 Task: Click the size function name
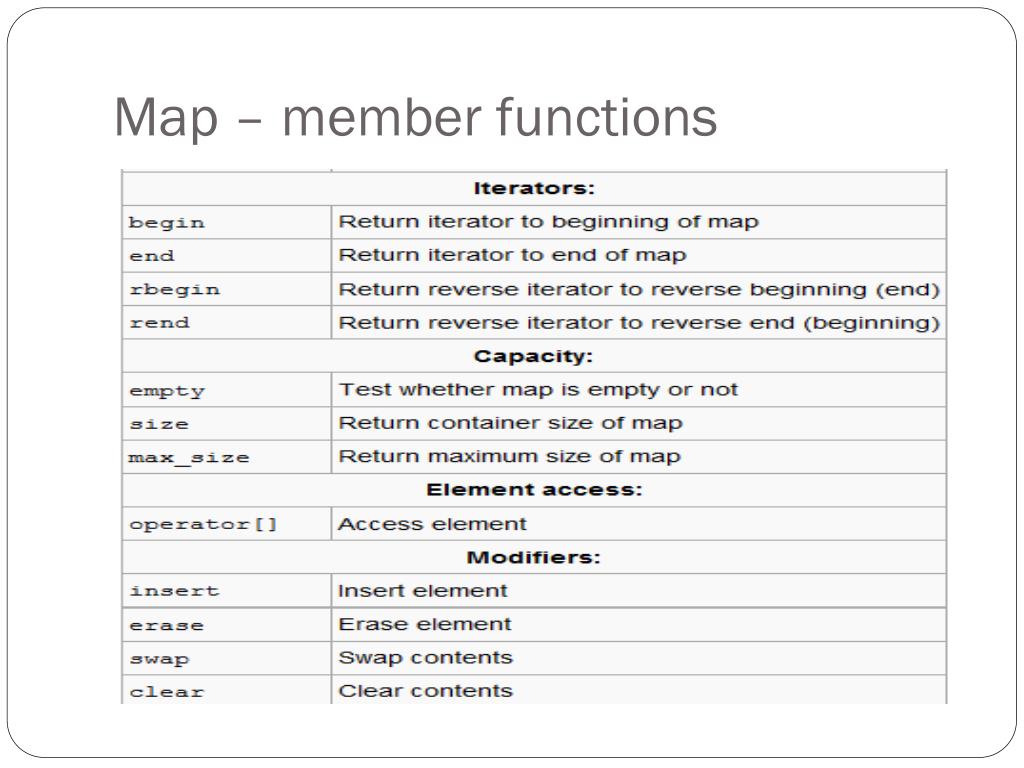[159, 424]
